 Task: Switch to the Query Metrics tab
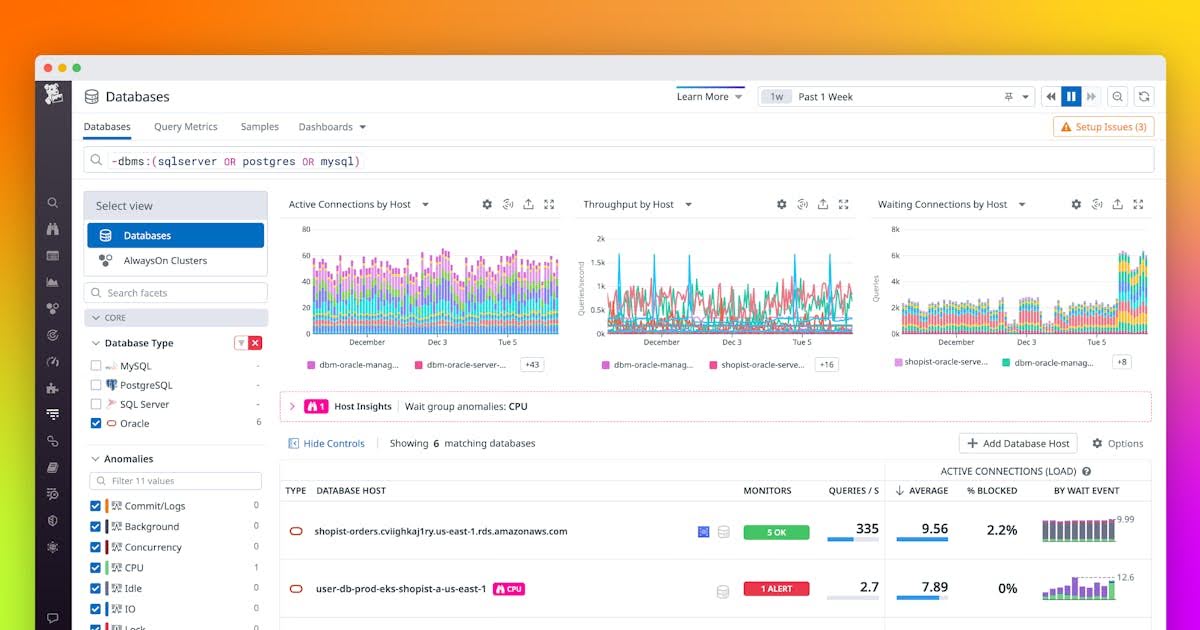185,127
